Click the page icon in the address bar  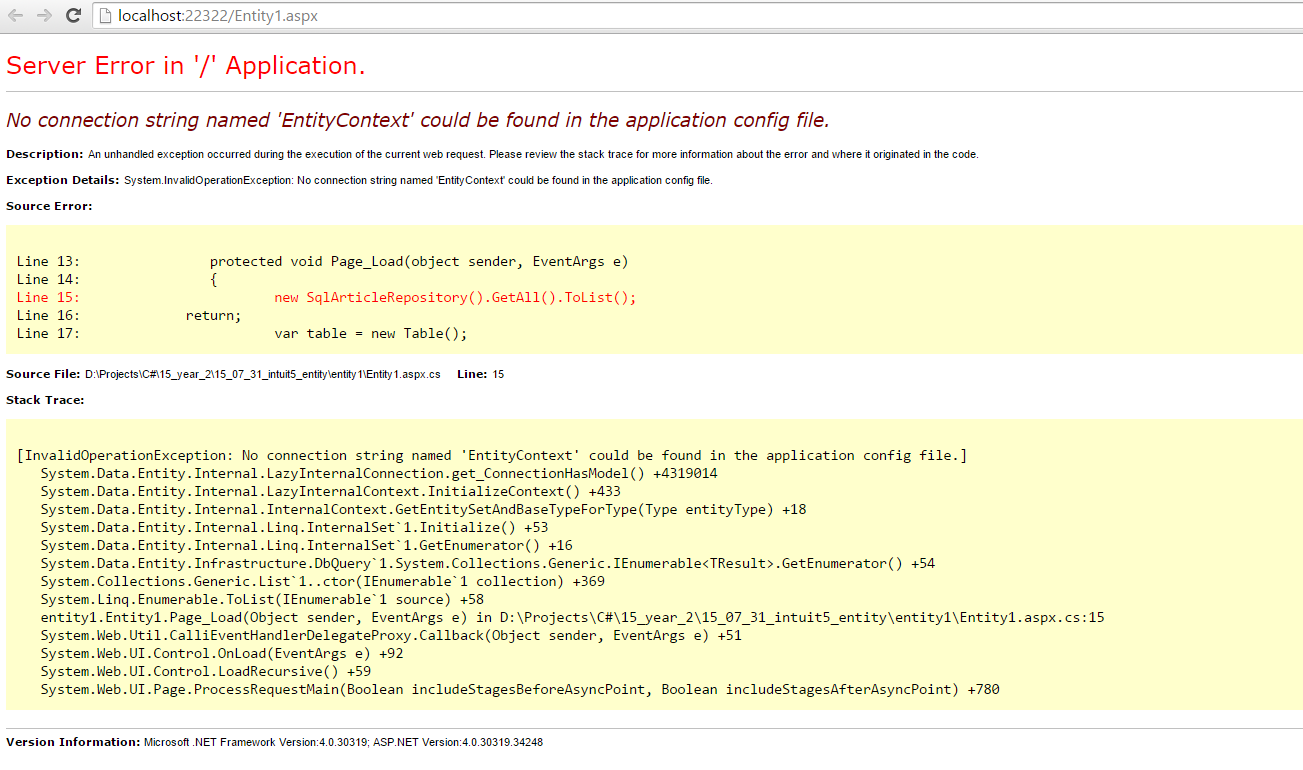click(x=105, y=15)
